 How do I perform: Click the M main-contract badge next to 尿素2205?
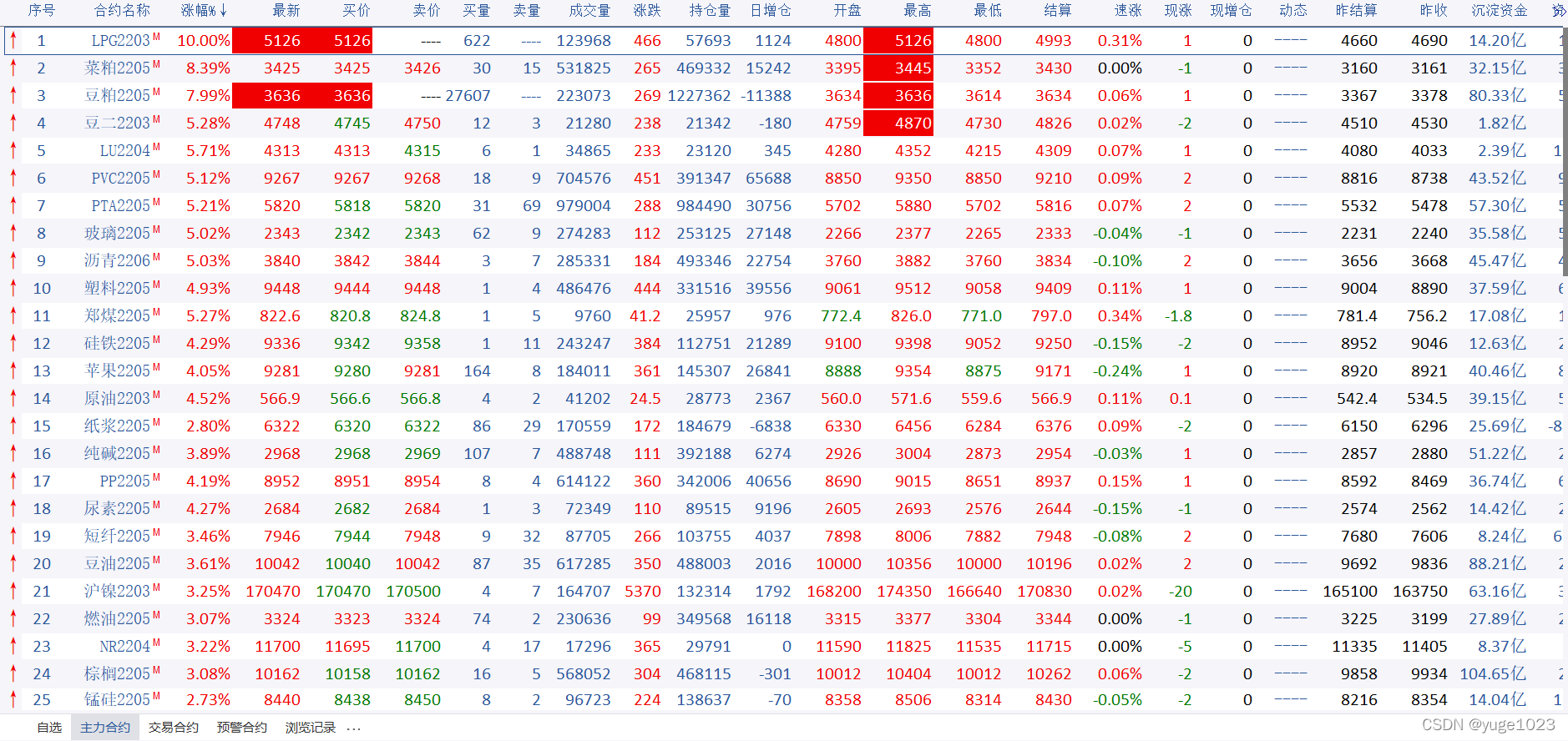157,505
